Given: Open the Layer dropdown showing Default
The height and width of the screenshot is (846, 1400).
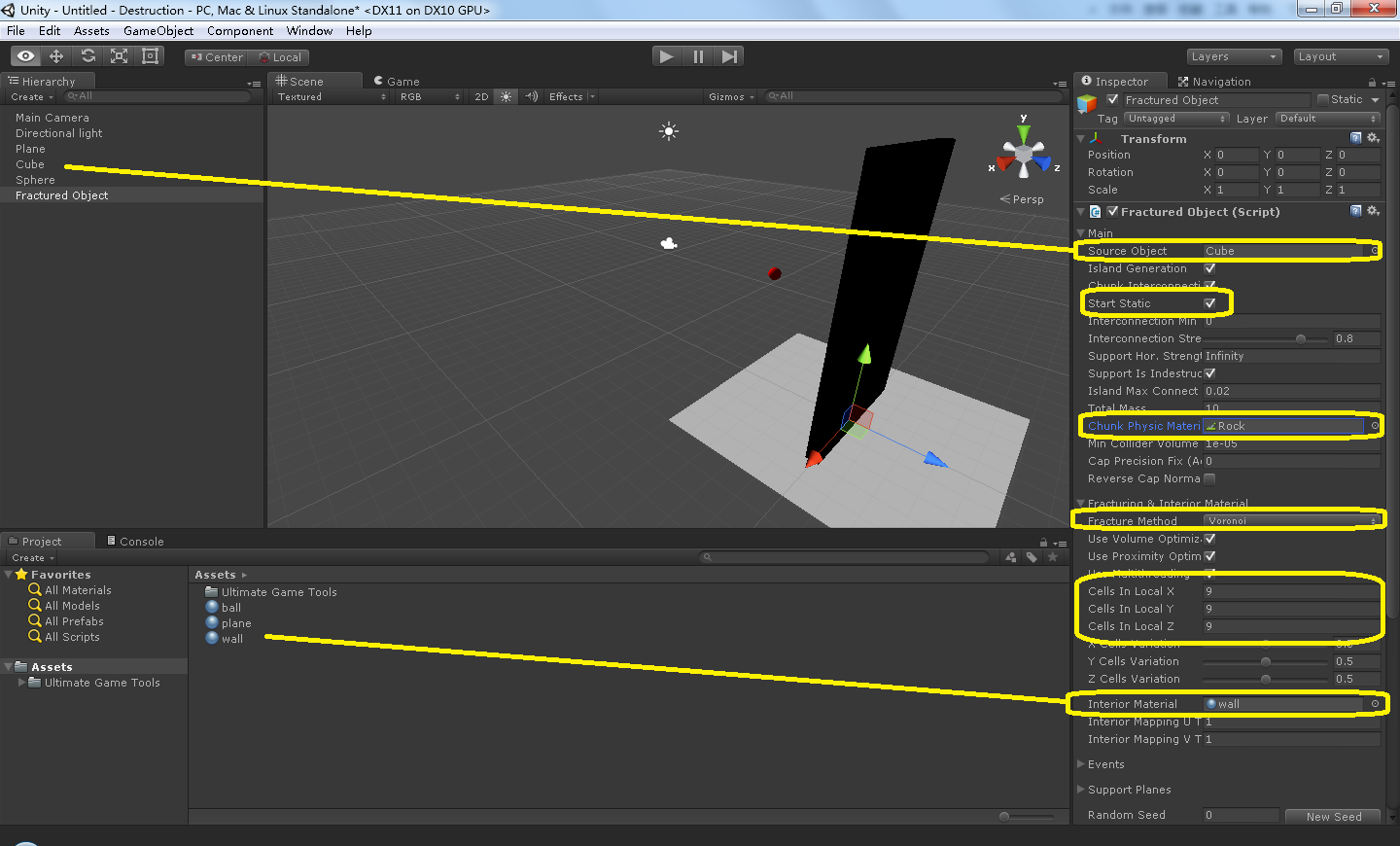Looking at the screenshot, I should 1327,119.
